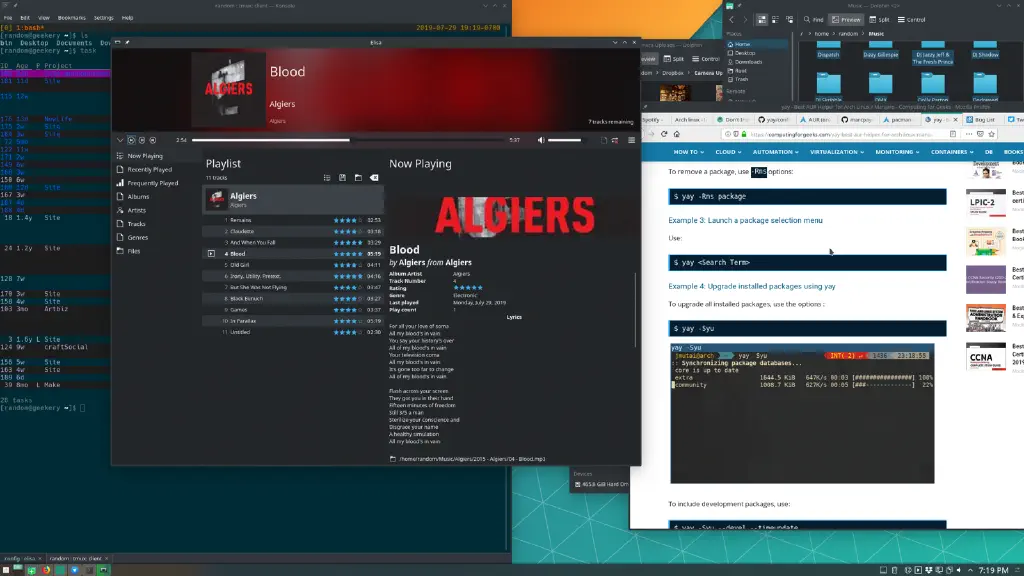This screenshot has height=576, width=1024.
Task: Open Firefox's home page via the home icon
Action: 676,133
